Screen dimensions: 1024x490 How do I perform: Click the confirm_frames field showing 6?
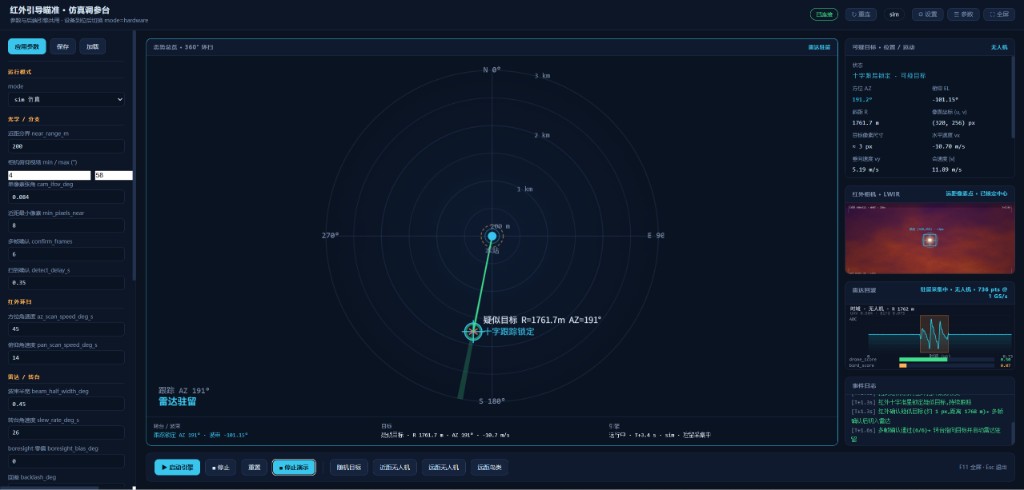[x=66, y=254]
